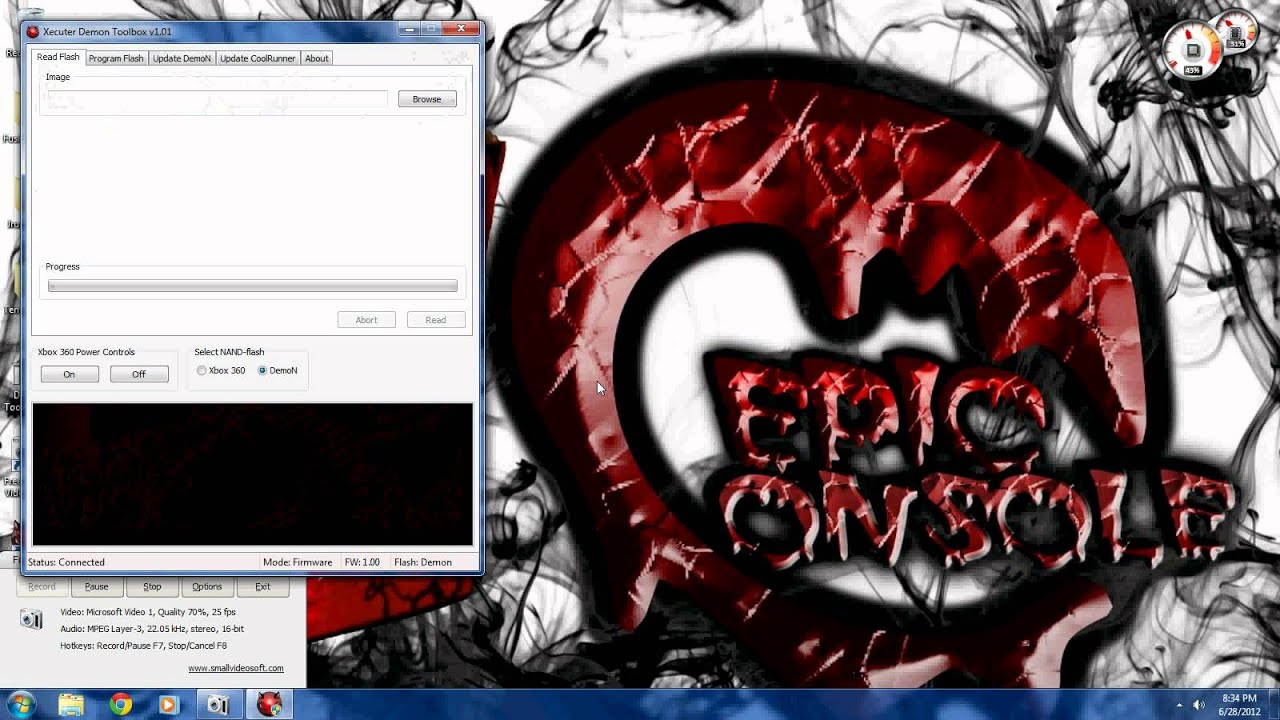Launch Google Chrome from the taskbar
Screen dimensions: 1280x720
(x=121, y=705)
